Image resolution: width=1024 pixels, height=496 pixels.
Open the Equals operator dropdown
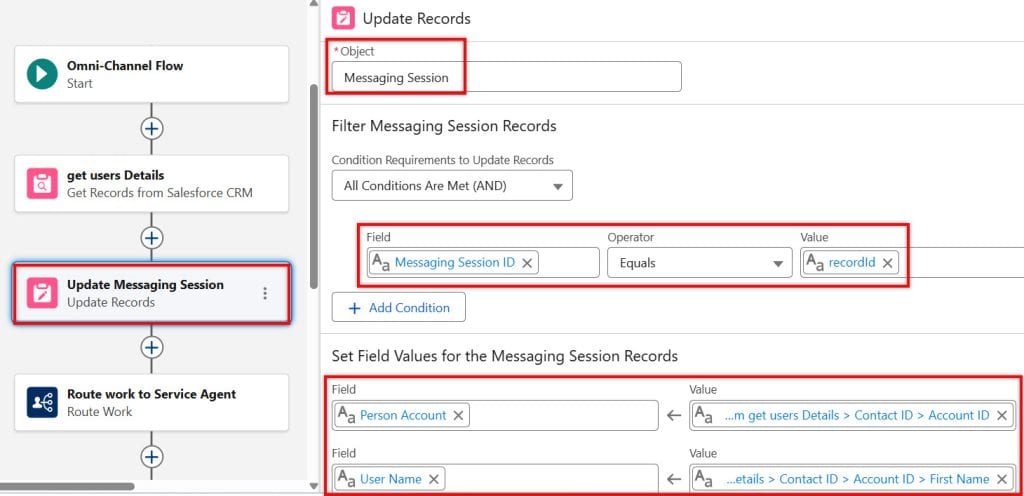pos(699,263)
